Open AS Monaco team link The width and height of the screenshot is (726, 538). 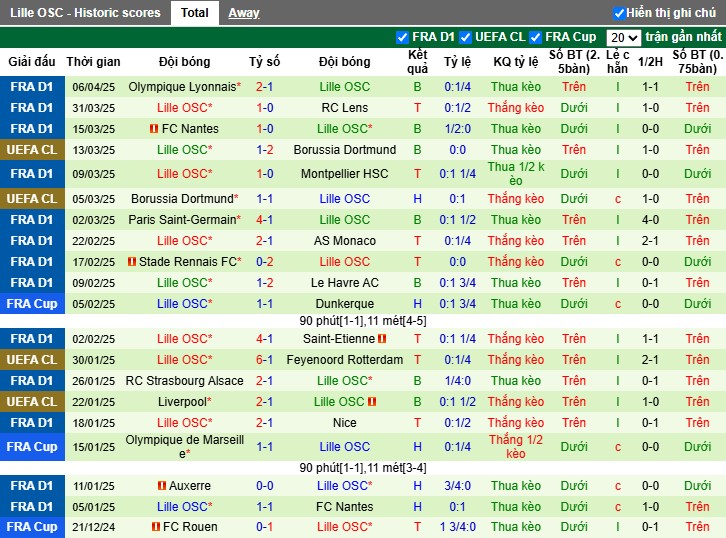344,241
